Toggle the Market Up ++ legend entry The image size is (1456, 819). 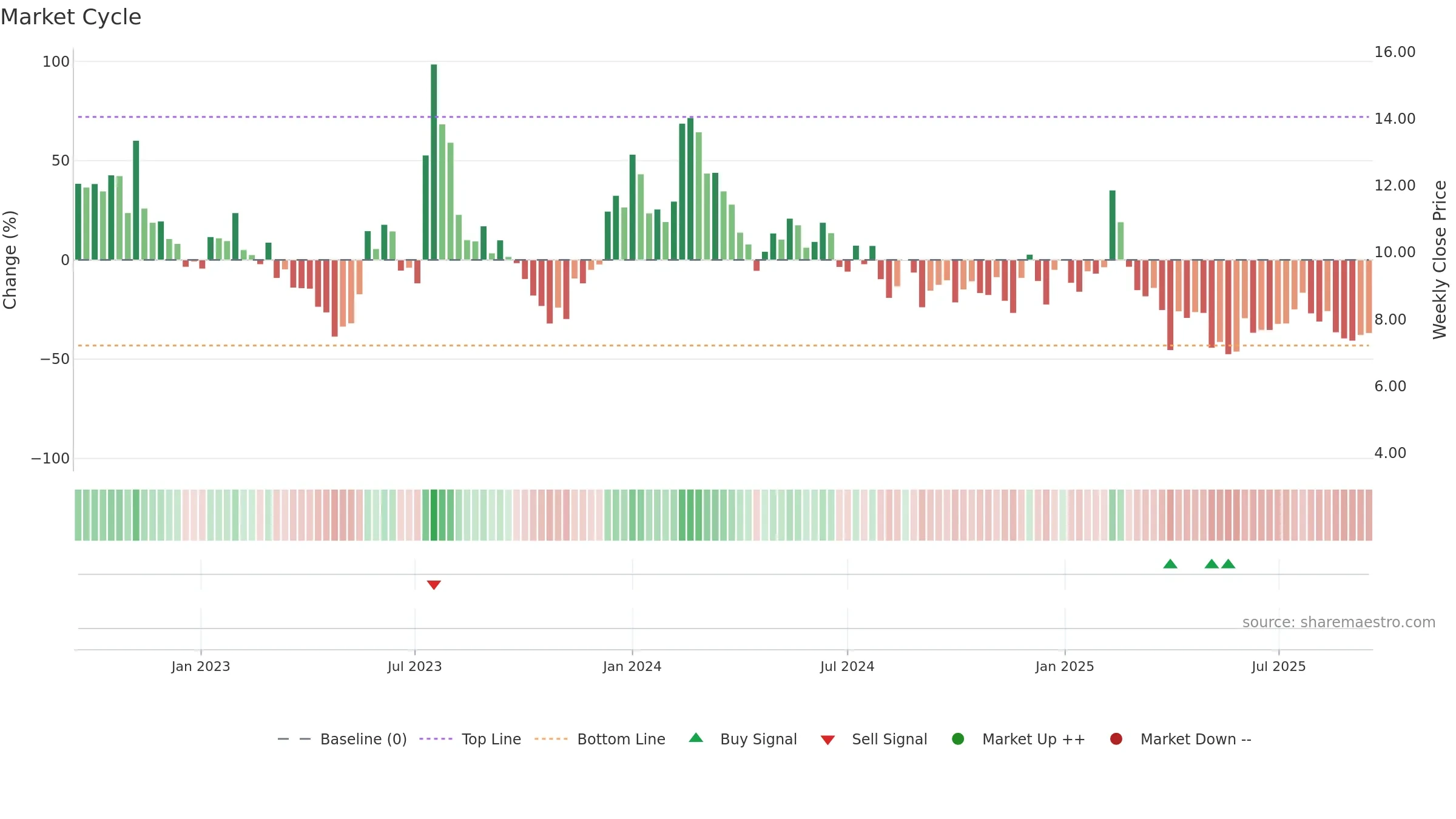pyautogui.click(x=1018, y=739)
